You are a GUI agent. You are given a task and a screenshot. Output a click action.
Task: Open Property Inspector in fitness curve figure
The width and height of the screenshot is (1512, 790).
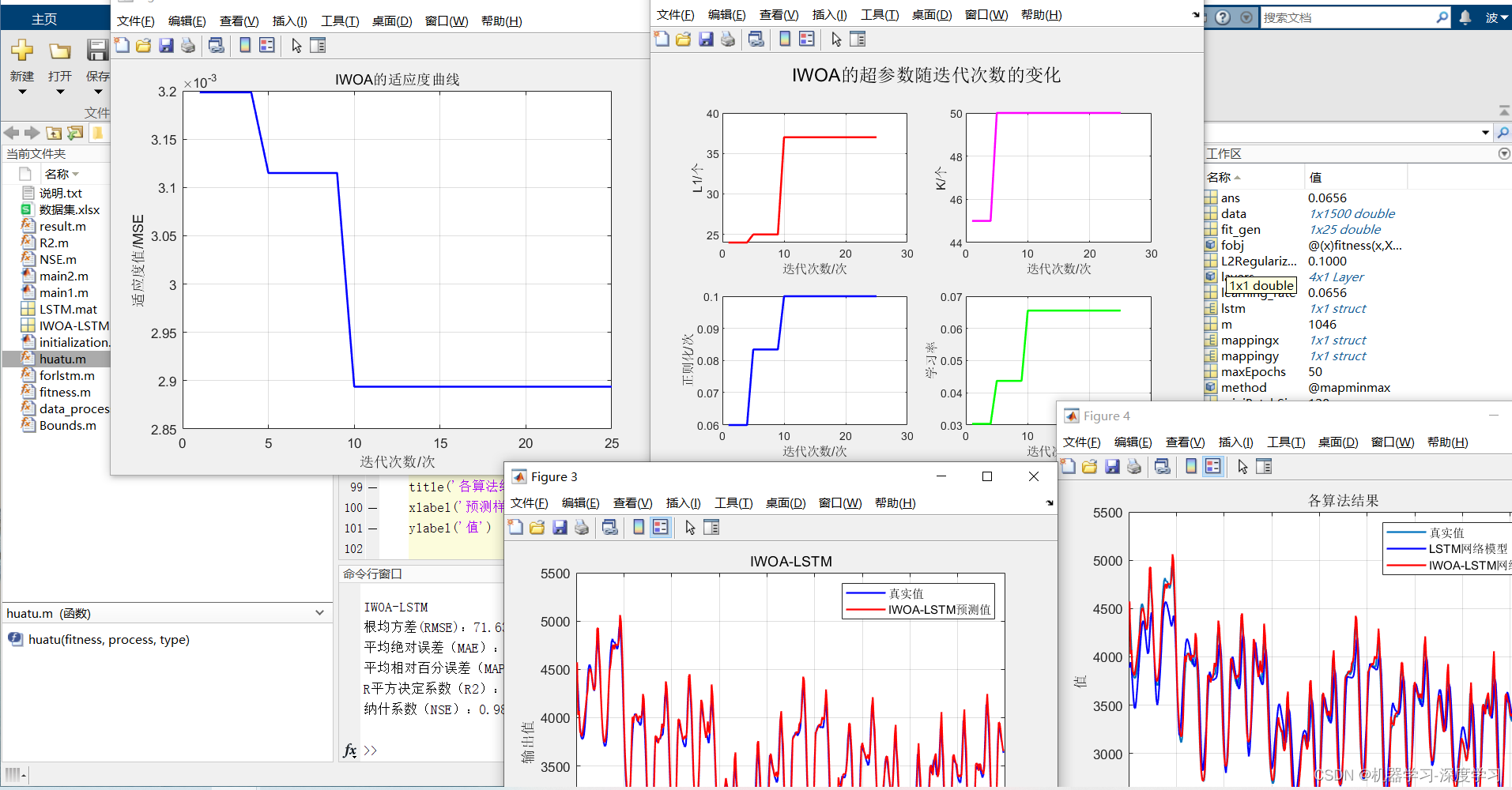point(318,46)
